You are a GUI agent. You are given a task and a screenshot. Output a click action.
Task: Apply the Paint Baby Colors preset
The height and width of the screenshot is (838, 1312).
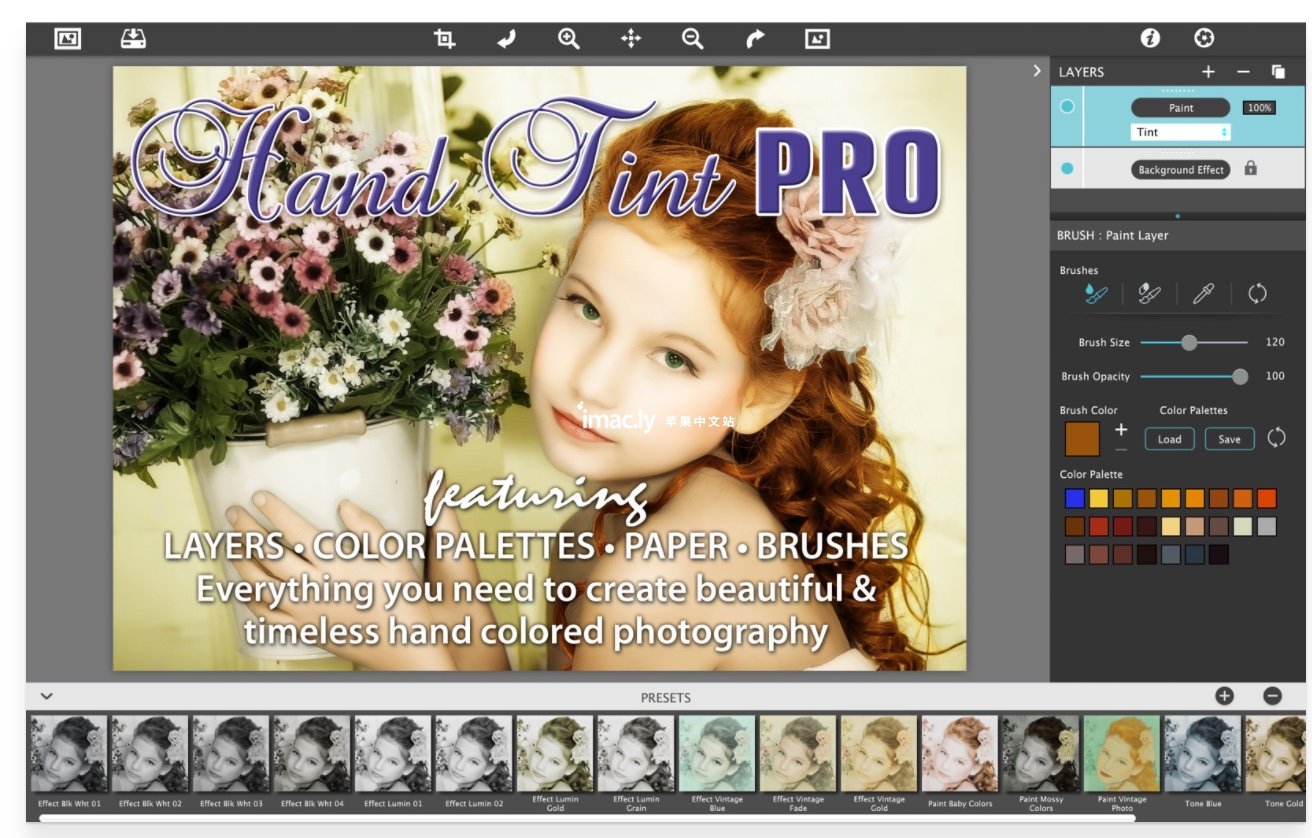click(960, 762)
